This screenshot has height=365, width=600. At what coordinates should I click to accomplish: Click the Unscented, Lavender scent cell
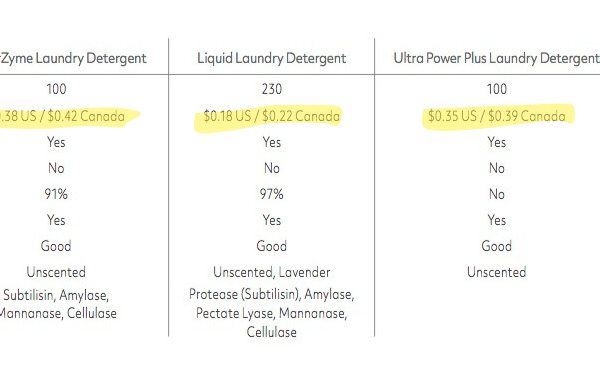[x=272, y=272]
